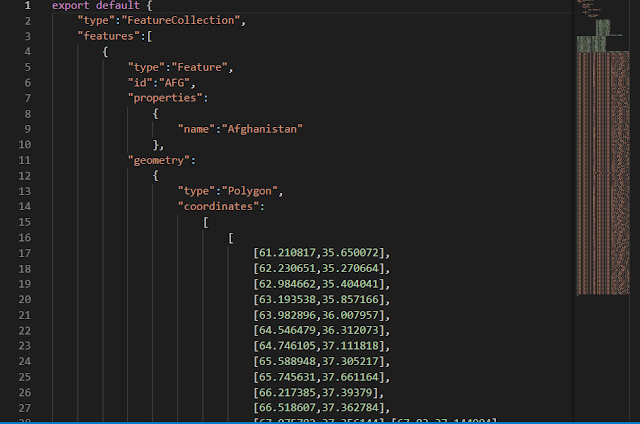Screen dimensions: 640x424
Task: Click coordinate 64.746105 on line 23
Action: click(287, 346)
